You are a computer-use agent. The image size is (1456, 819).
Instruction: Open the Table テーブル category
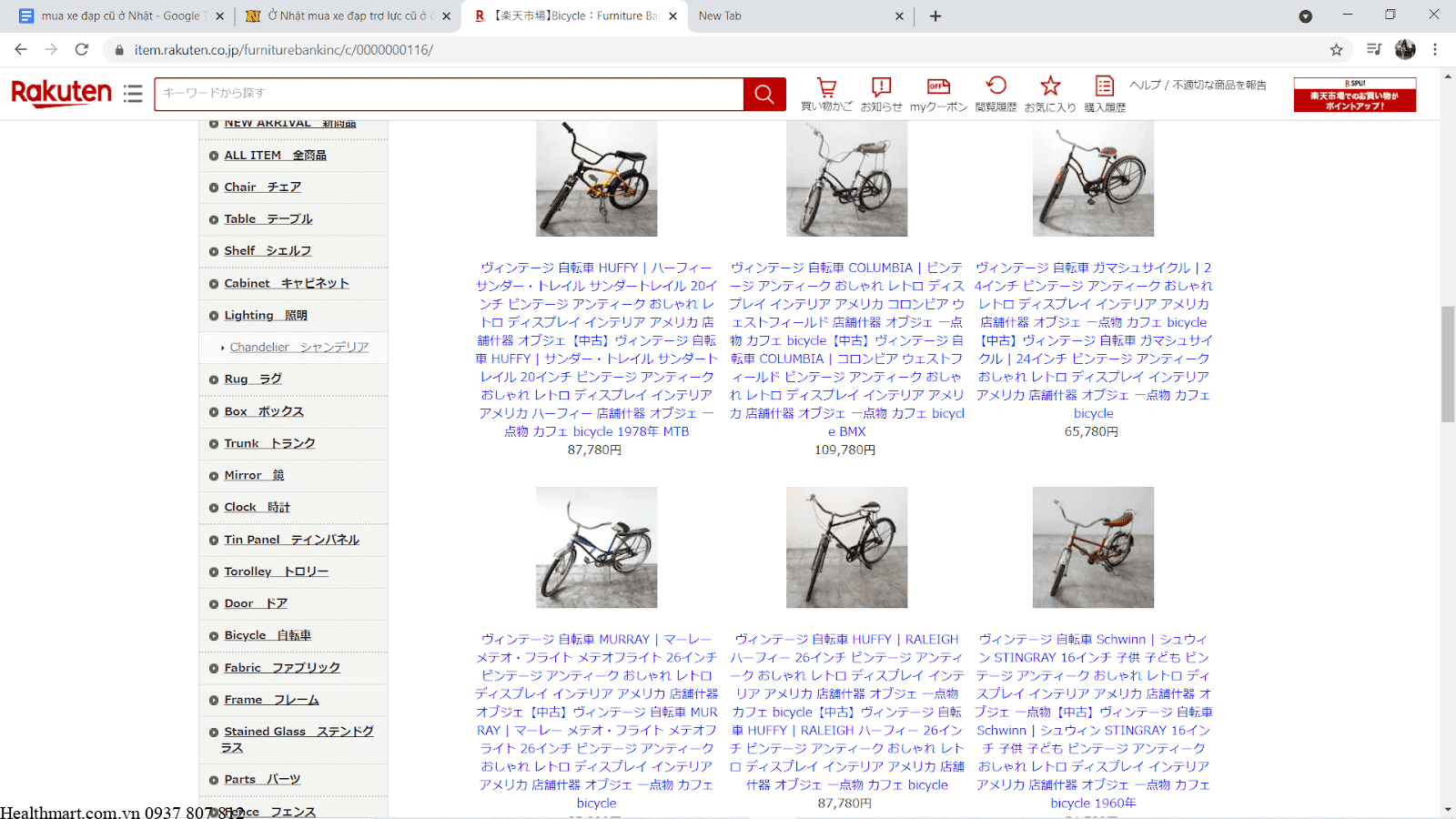tap(268, 219)
